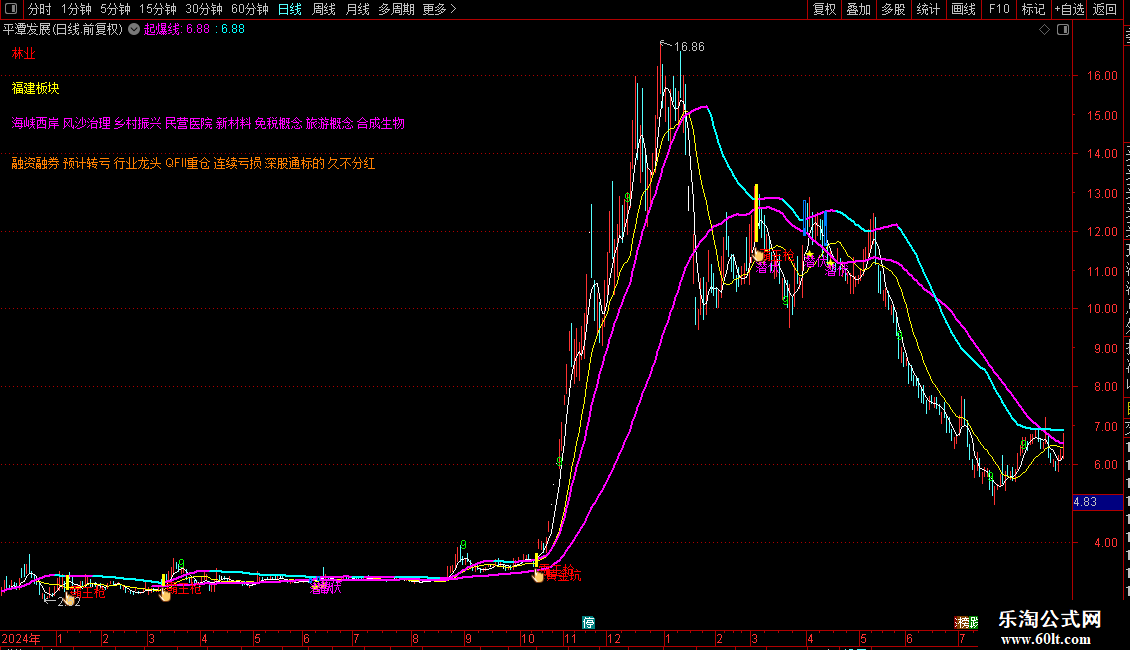1130x650 pixels.
Task: Click the 8.00 price axis label
Action: pos(1106,387)
